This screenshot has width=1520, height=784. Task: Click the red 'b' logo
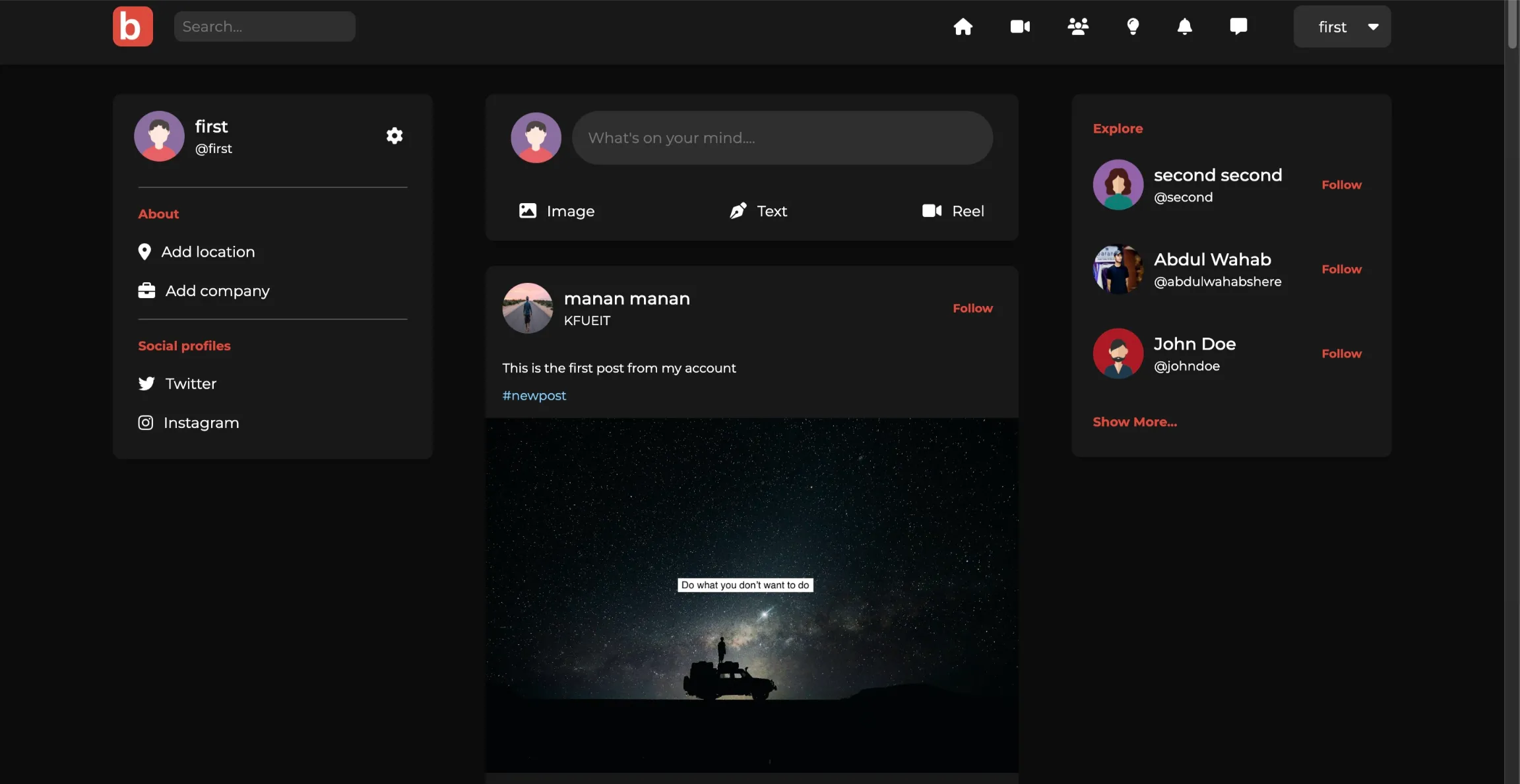click(x=133, y=26)
